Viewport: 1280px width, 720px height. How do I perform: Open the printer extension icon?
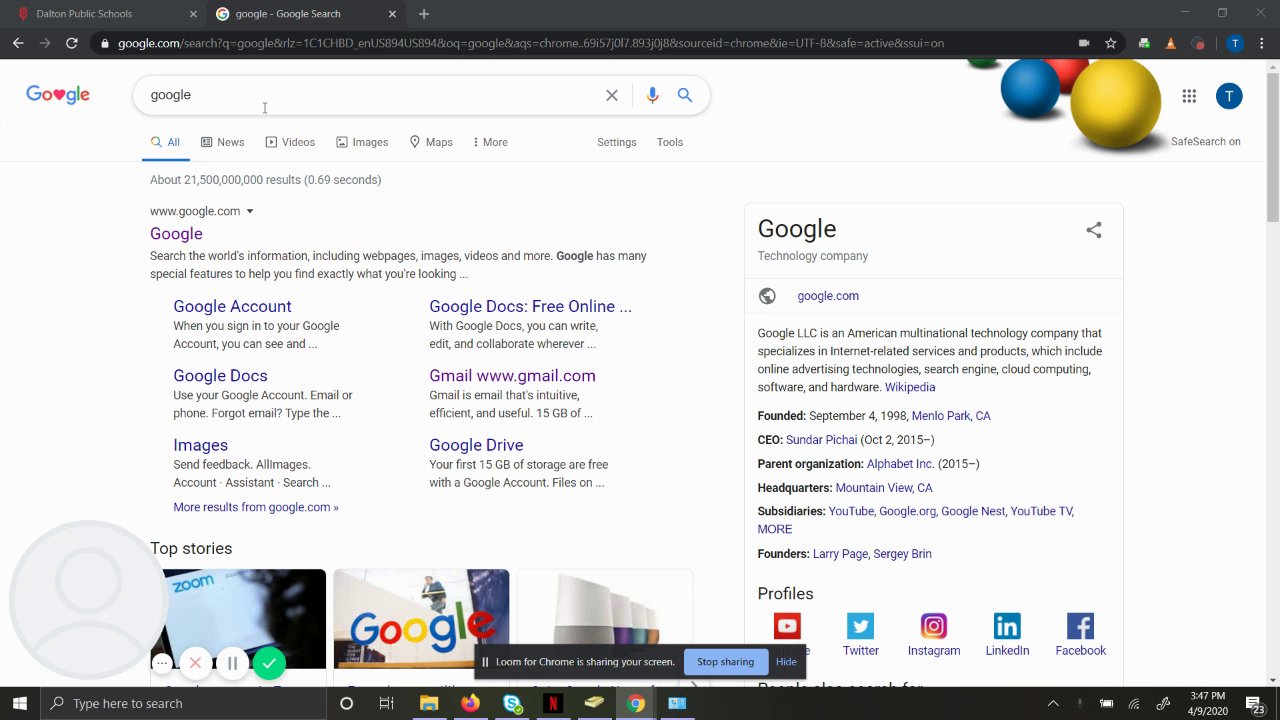1144,43
